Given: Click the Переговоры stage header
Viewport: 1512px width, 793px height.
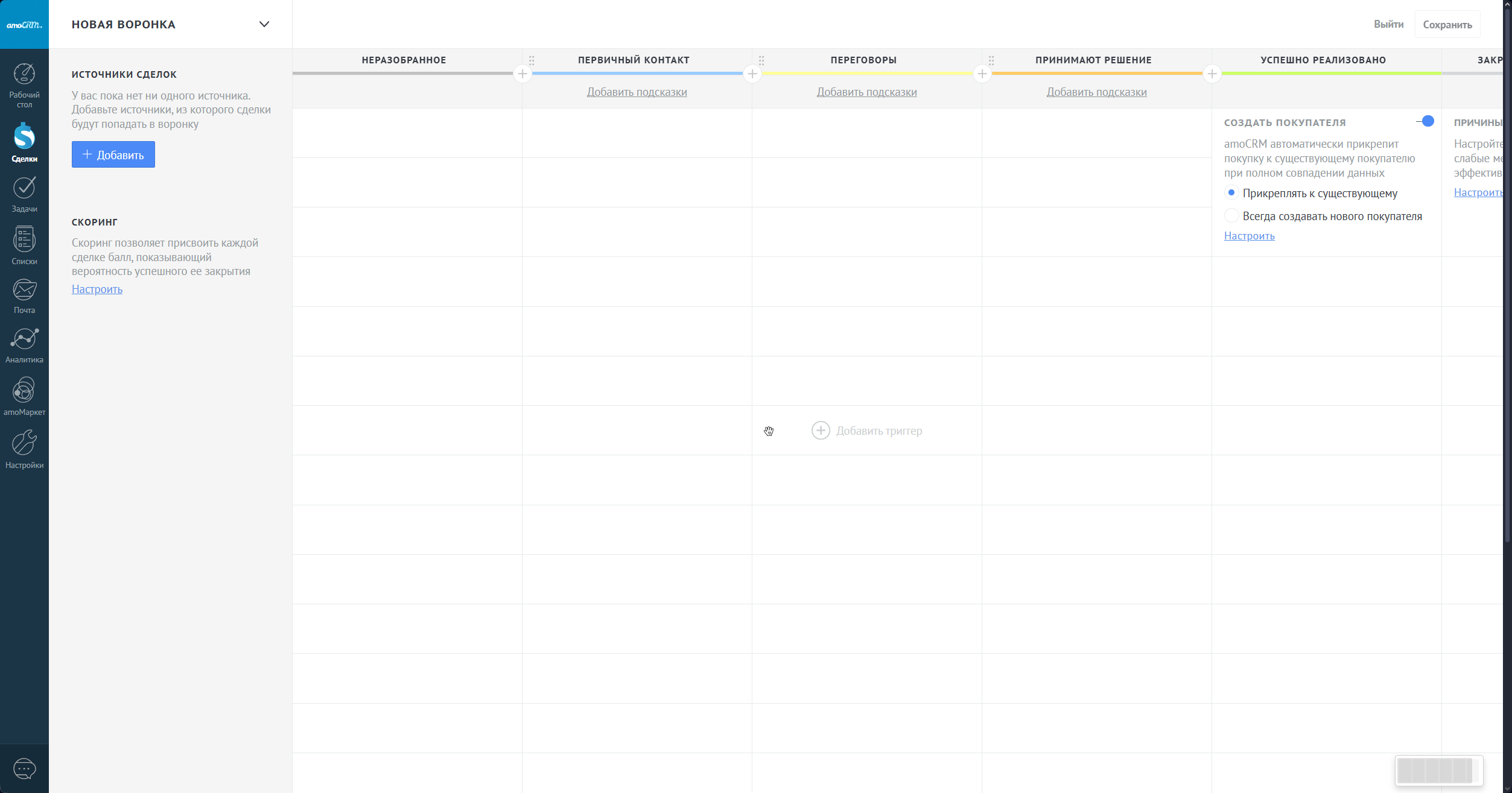Looking at the screenshot, I should [x=863, y=60].
